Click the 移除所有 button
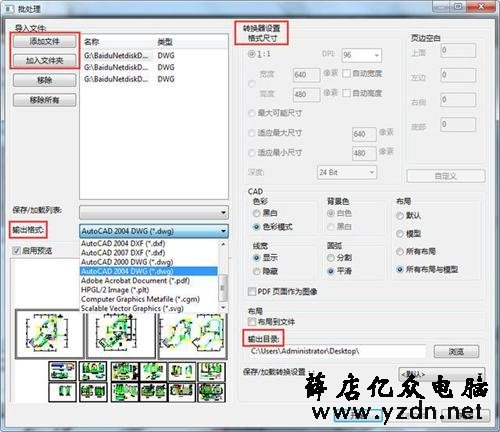The image size is (500, 432). [44, 100]
